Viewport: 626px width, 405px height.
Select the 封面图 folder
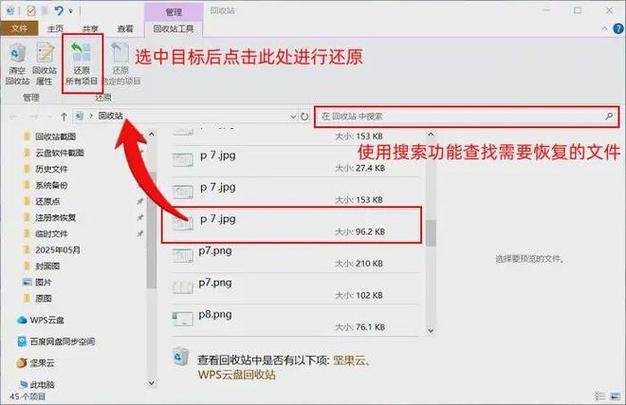click(x=48, y=266)
